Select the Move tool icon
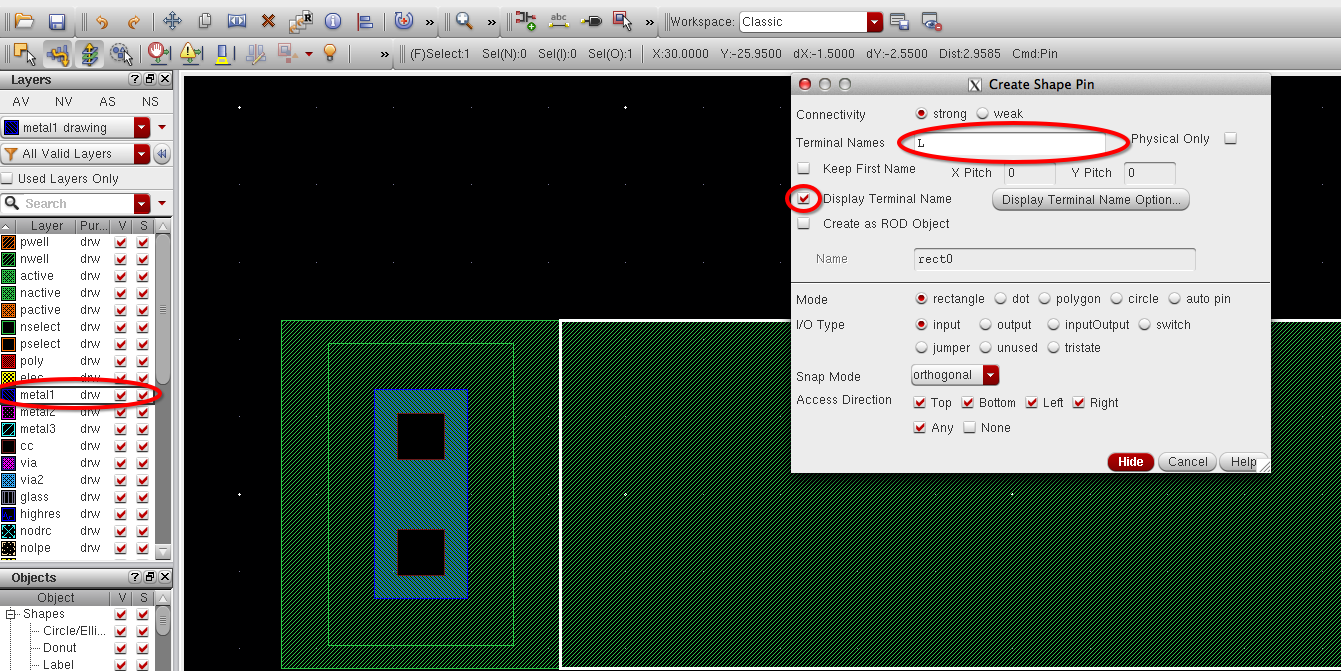 click(x=172, y=21)
